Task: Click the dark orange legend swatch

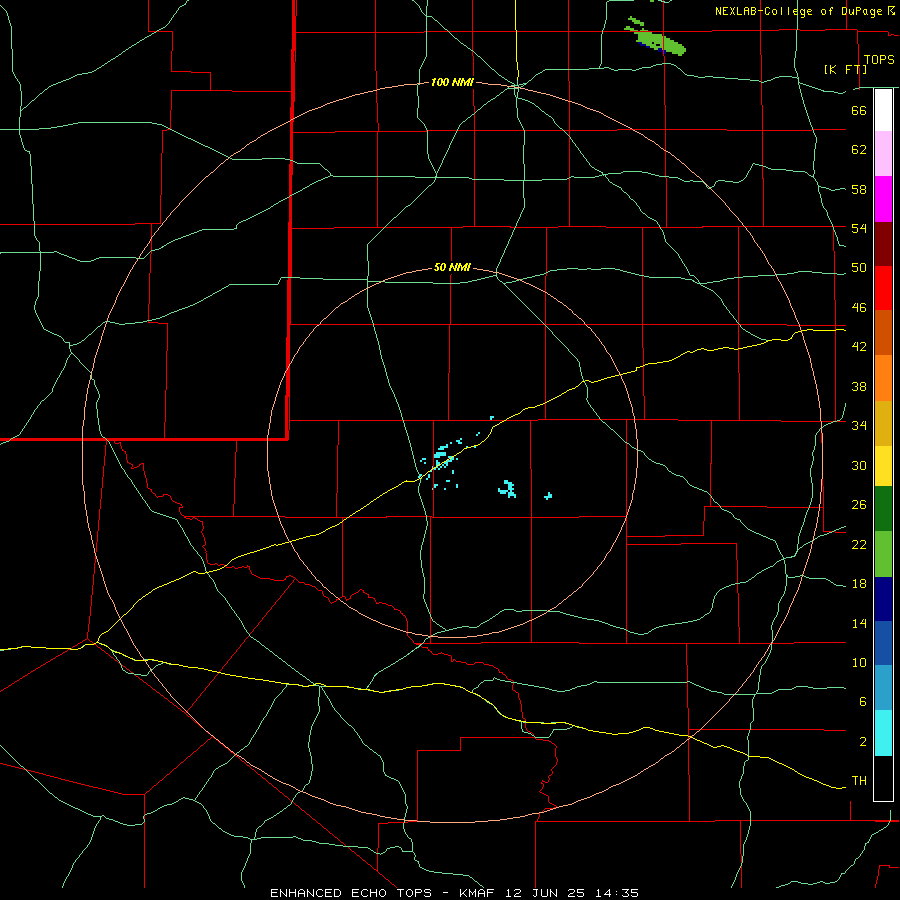Action: point(883,332)
